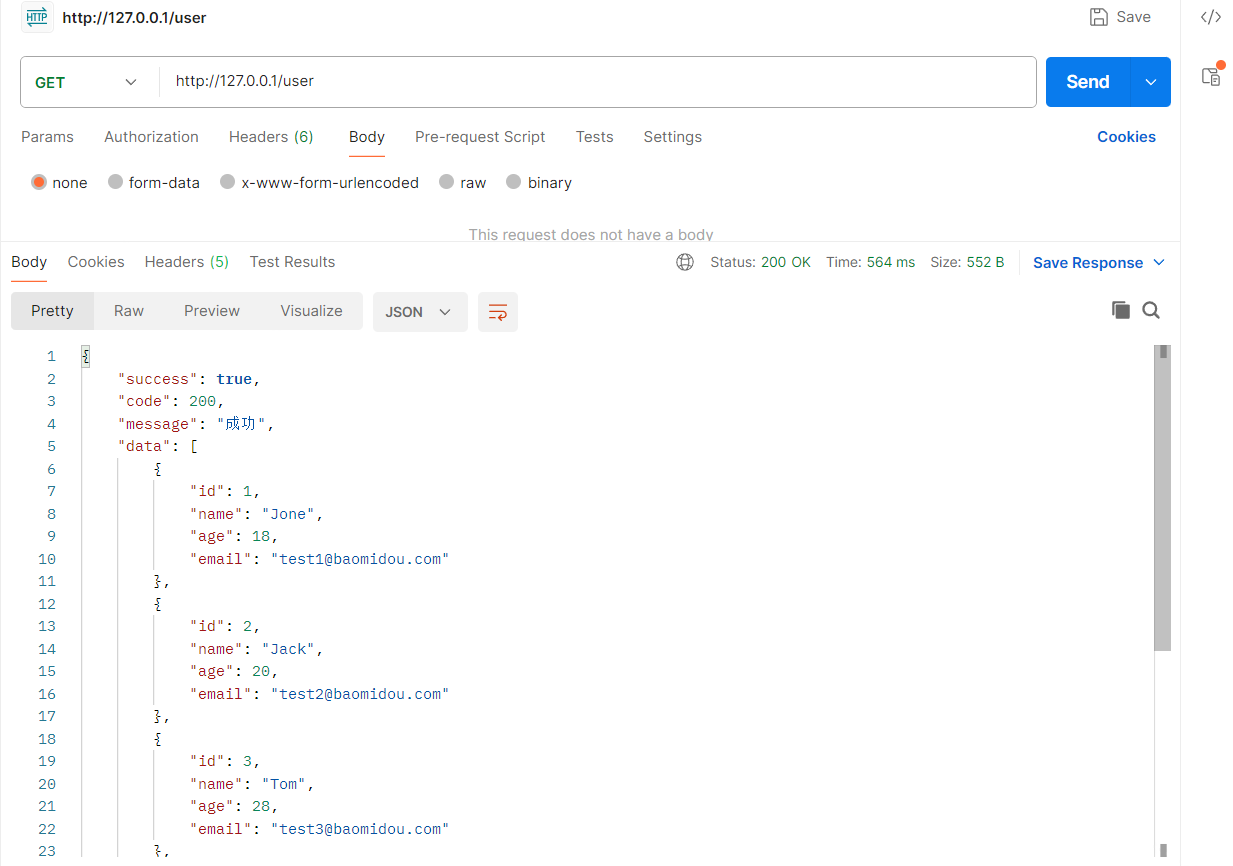Select the form-data body option
The width and height of the screenshot is (1233, 866).
coord(116,182)
